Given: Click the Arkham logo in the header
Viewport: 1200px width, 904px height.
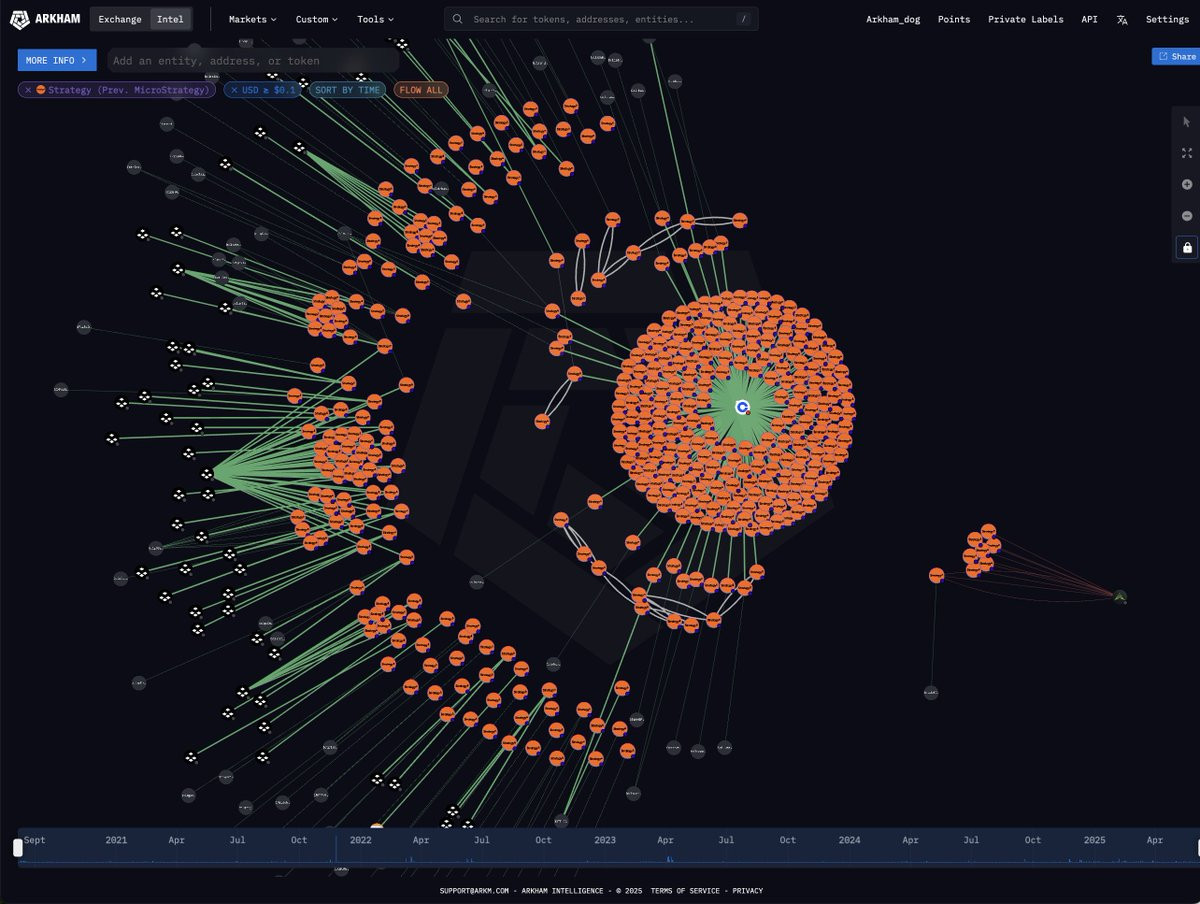Looking at the screenshot, I should click(x=44, y=19).
